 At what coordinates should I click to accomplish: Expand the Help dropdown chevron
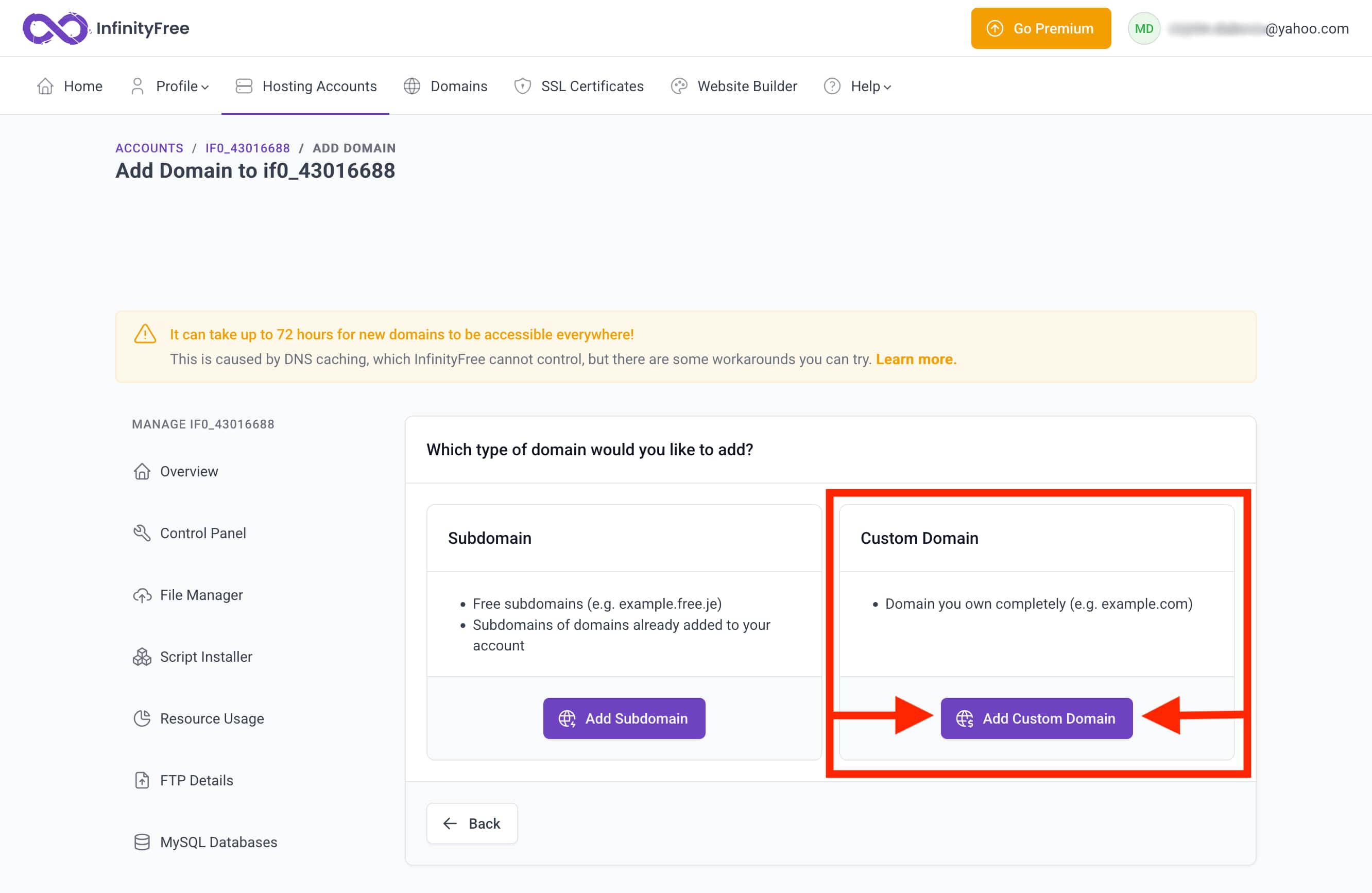coord(887,88)
